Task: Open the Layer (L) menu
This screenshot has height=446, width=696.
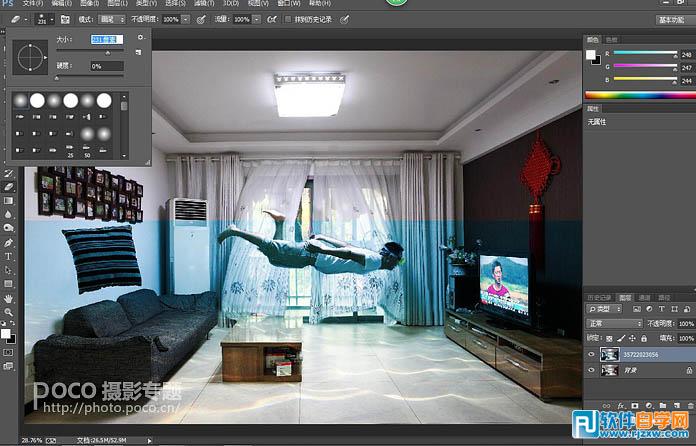Action: pyautogui.click(x=117, y=3)
